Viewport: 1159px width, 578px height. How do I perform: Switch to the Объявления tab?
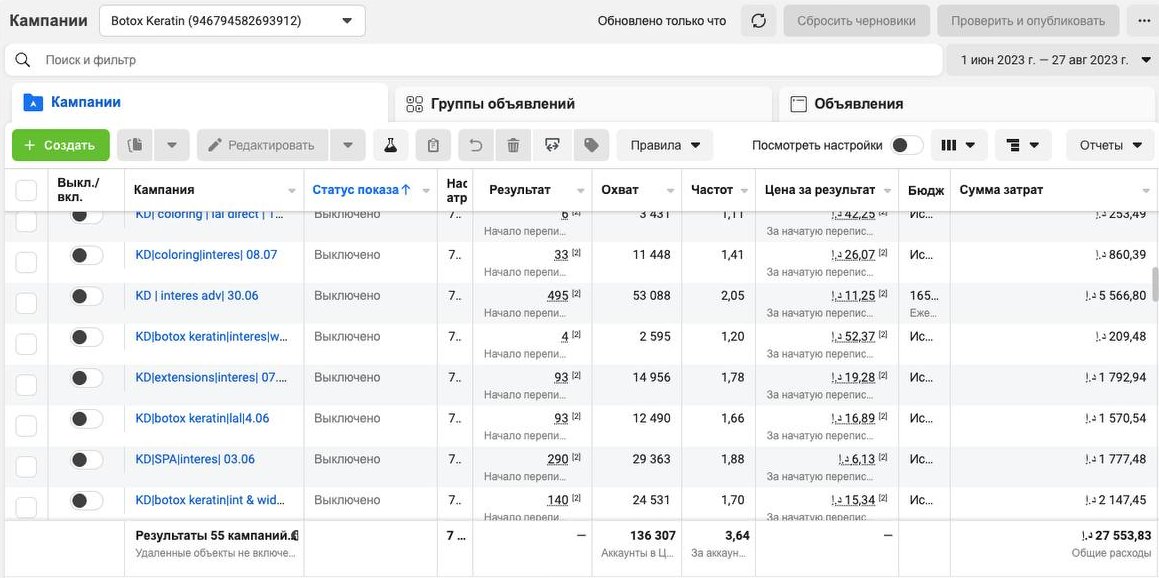969,104
